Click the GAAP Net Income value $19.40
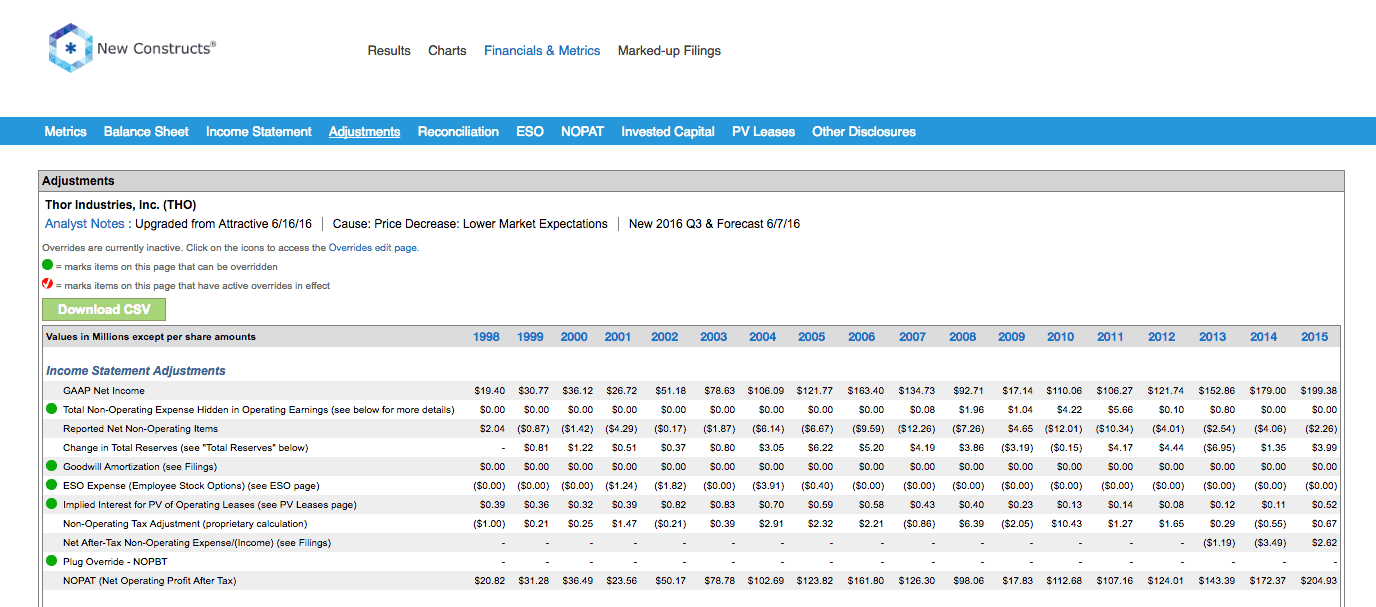Screen dimensions: 1376x607 coord(490,391)
